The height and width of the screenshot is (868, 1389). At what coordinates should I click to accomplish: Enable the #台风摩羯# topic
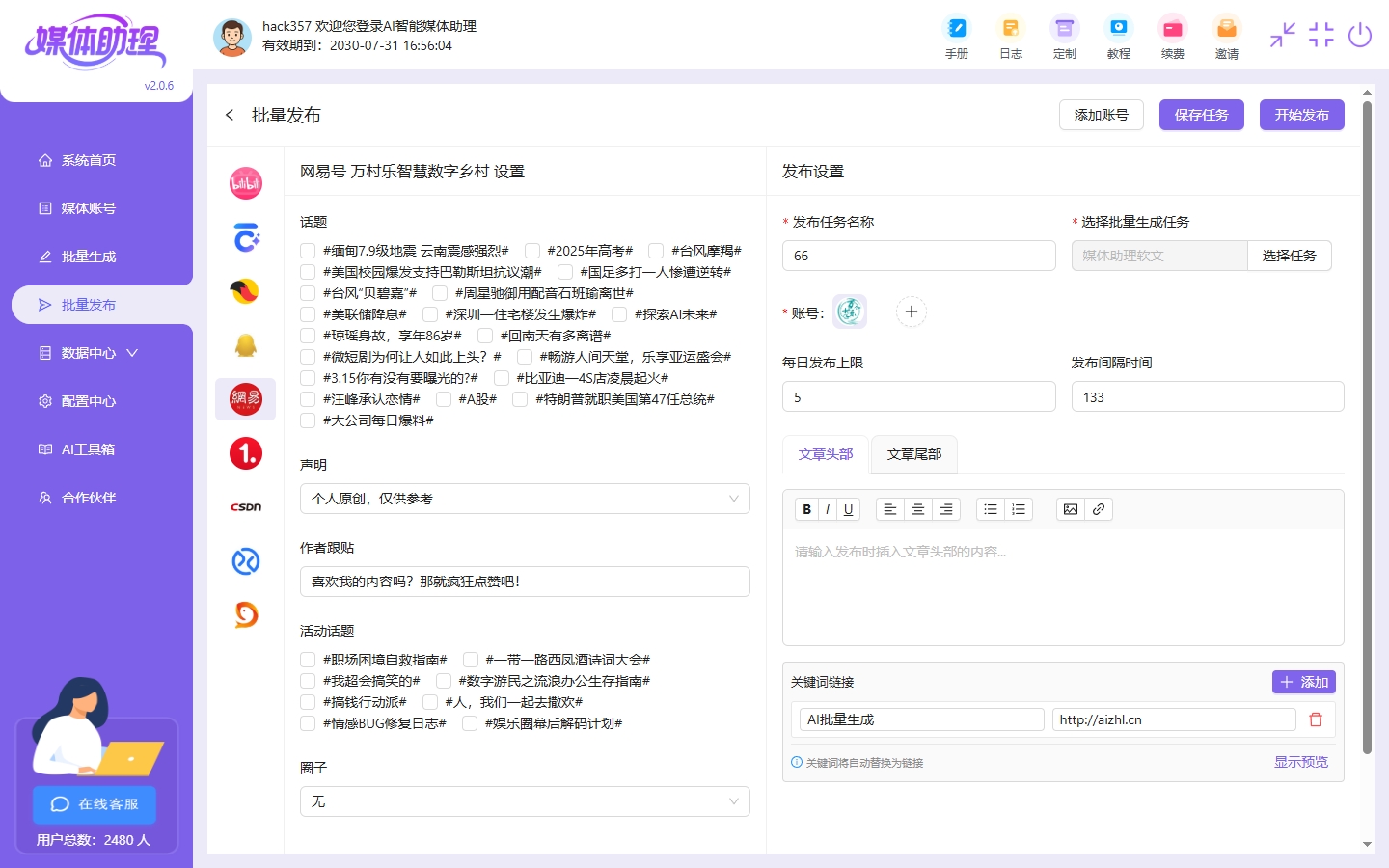(x=655, y=250)
